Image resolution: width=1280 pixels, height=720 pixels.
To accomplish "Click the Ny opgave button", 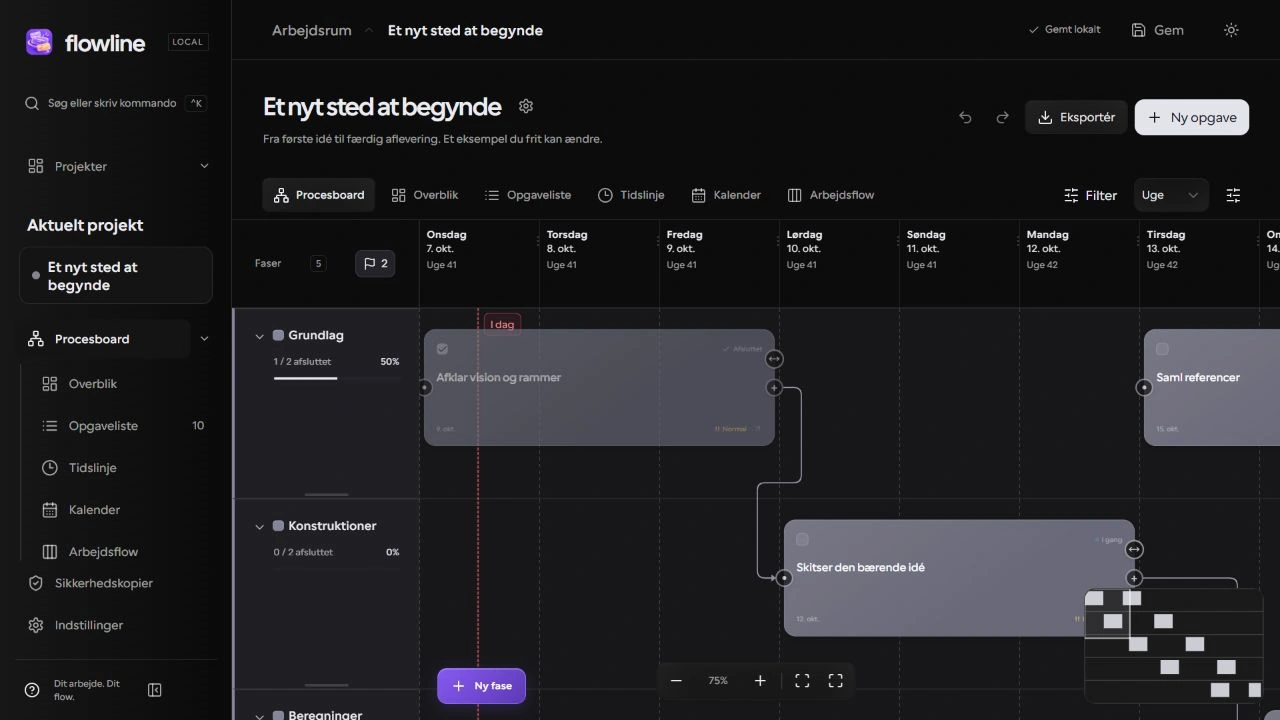I will coord(1192,117).
